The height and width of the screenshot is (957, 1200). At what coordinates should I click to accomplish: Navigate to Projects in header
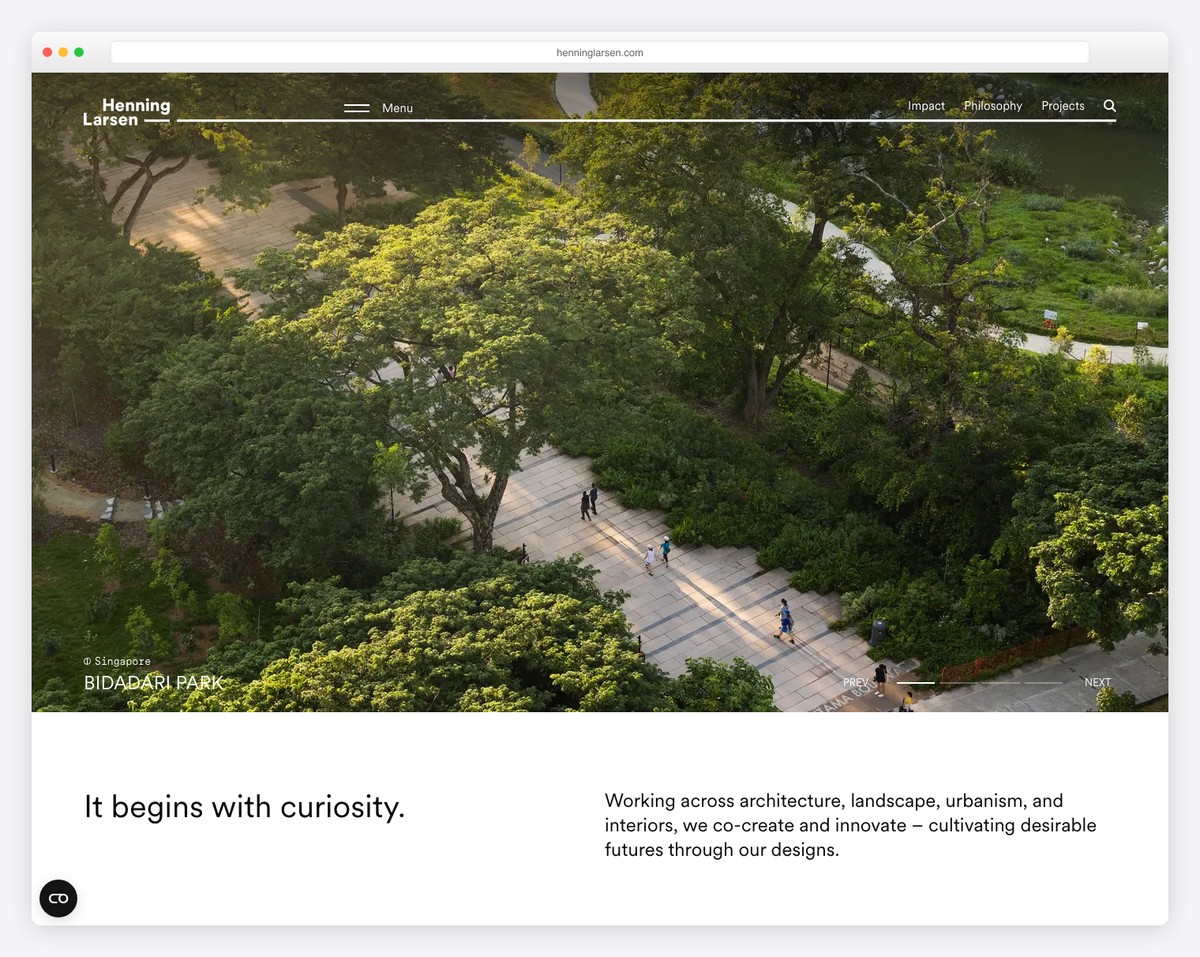pyautogui.click(x=1062, y=106)
